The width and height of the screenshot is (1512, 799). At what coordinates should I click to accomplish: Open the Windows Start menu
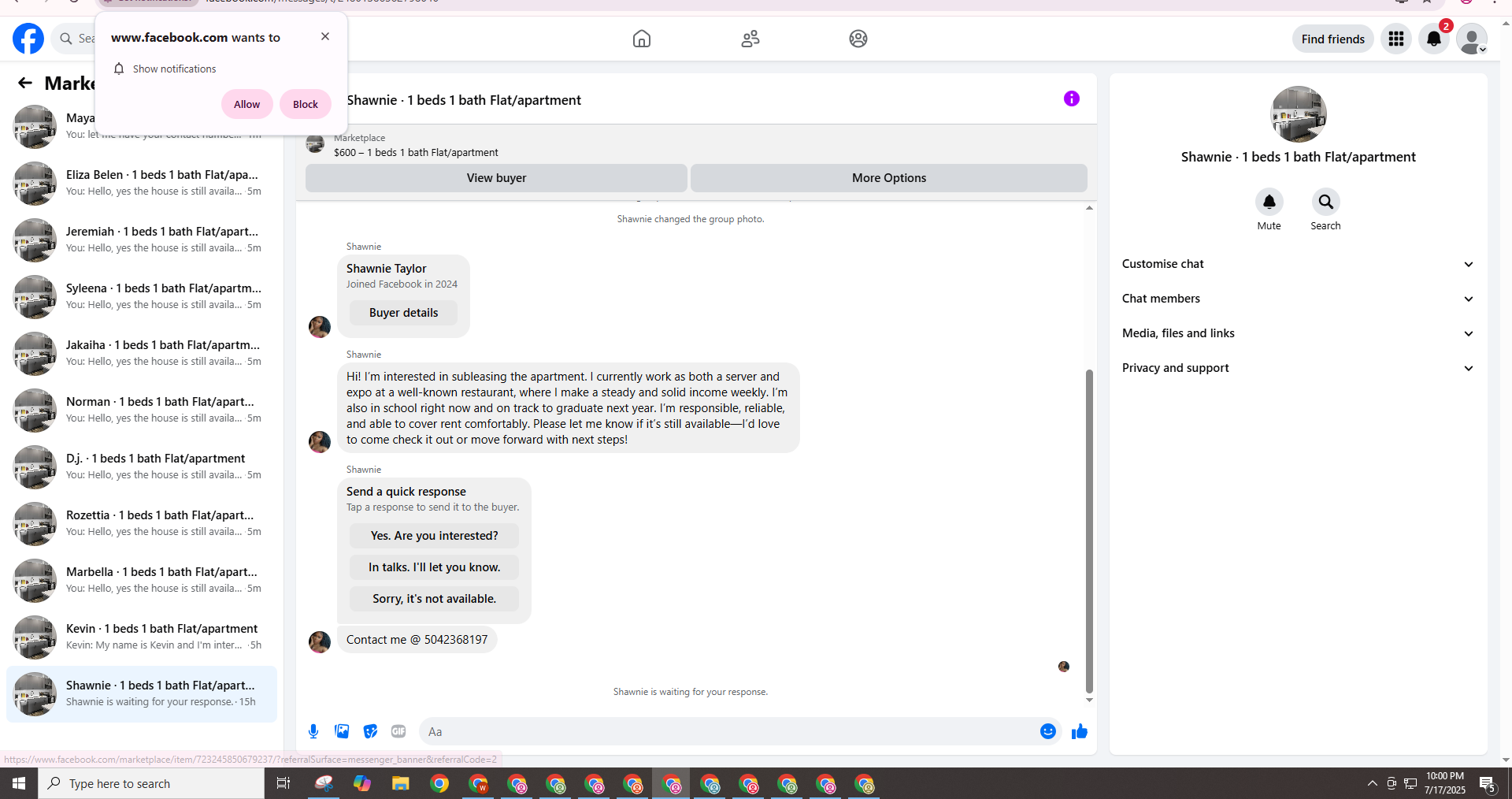tap(19, 783)
